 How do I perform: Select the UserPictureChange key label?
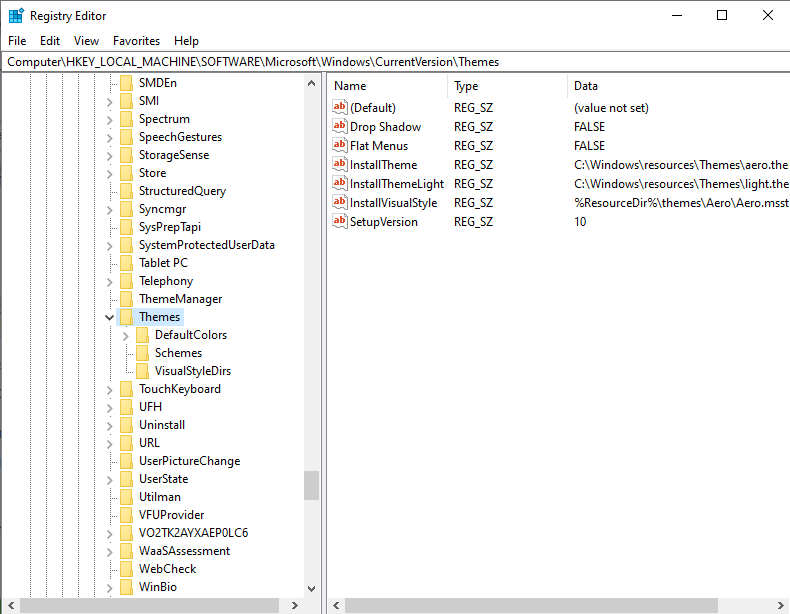[189, 461]
